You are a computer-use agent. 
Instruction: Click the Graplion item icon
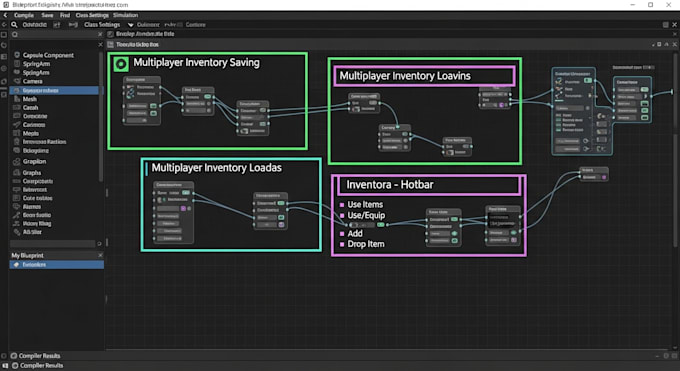(x=17, y=161)
